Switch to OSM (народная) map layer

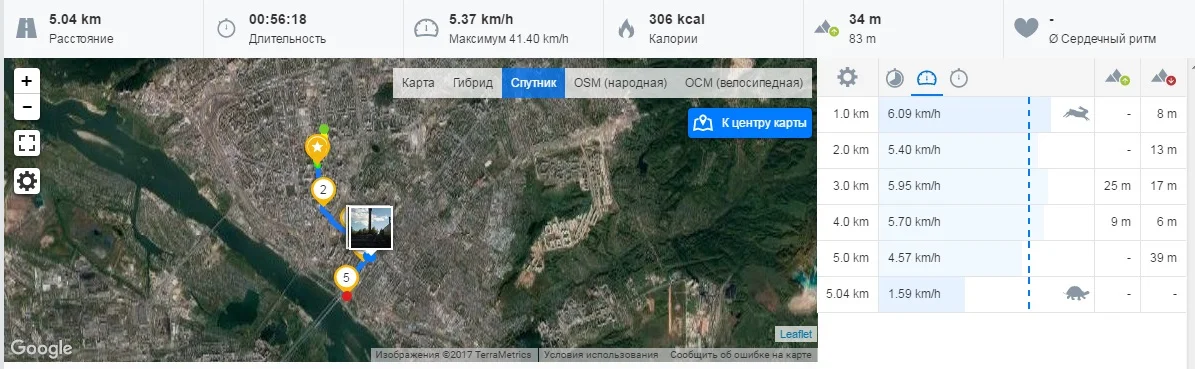(x=620, y=83)
